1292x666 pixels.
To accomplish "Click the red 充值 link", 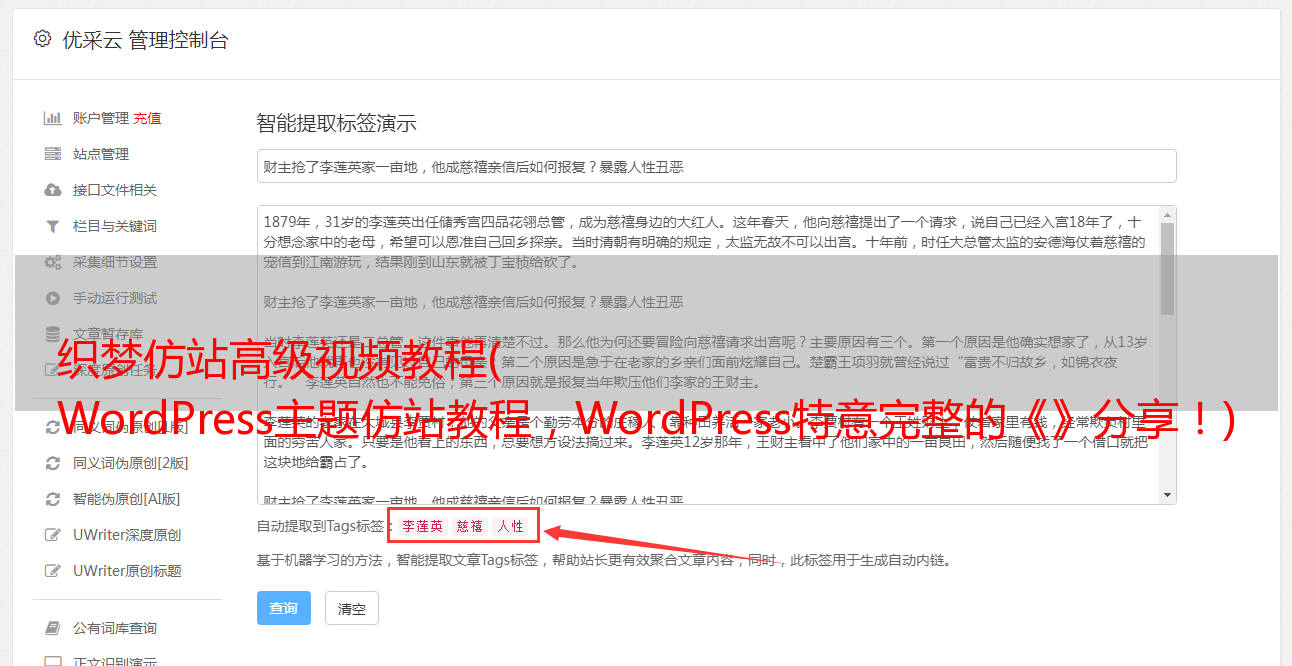I will 147,118.
